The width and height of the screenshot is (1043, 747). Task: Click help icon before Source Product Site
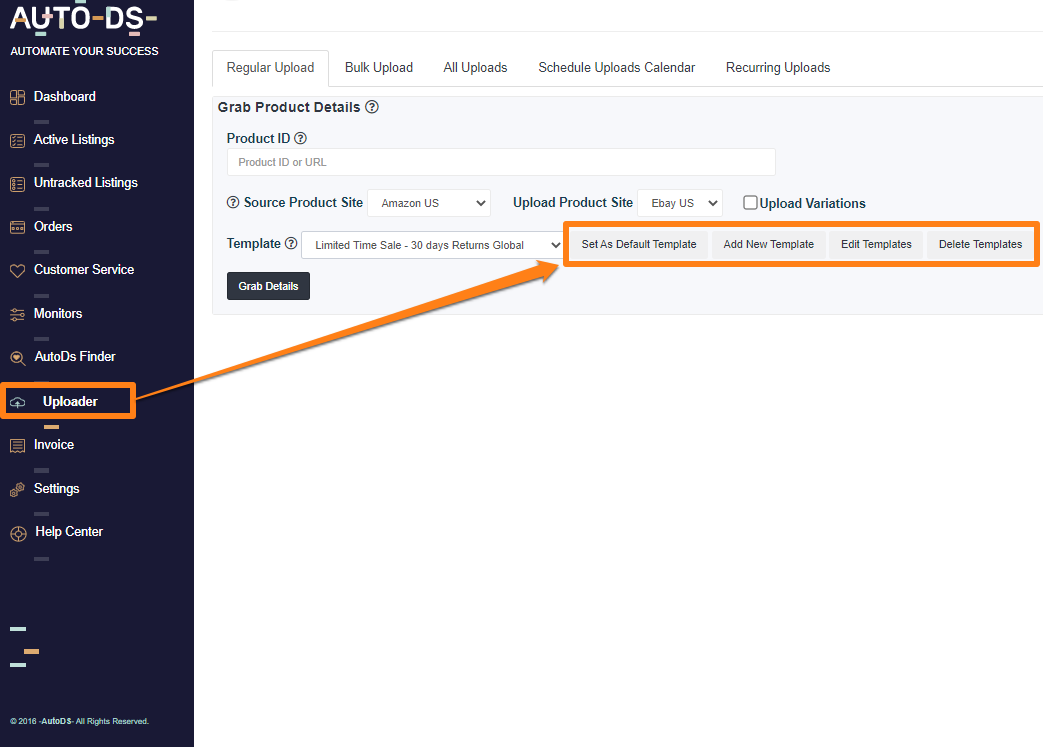pyautogui.click(x=233, y=202)
